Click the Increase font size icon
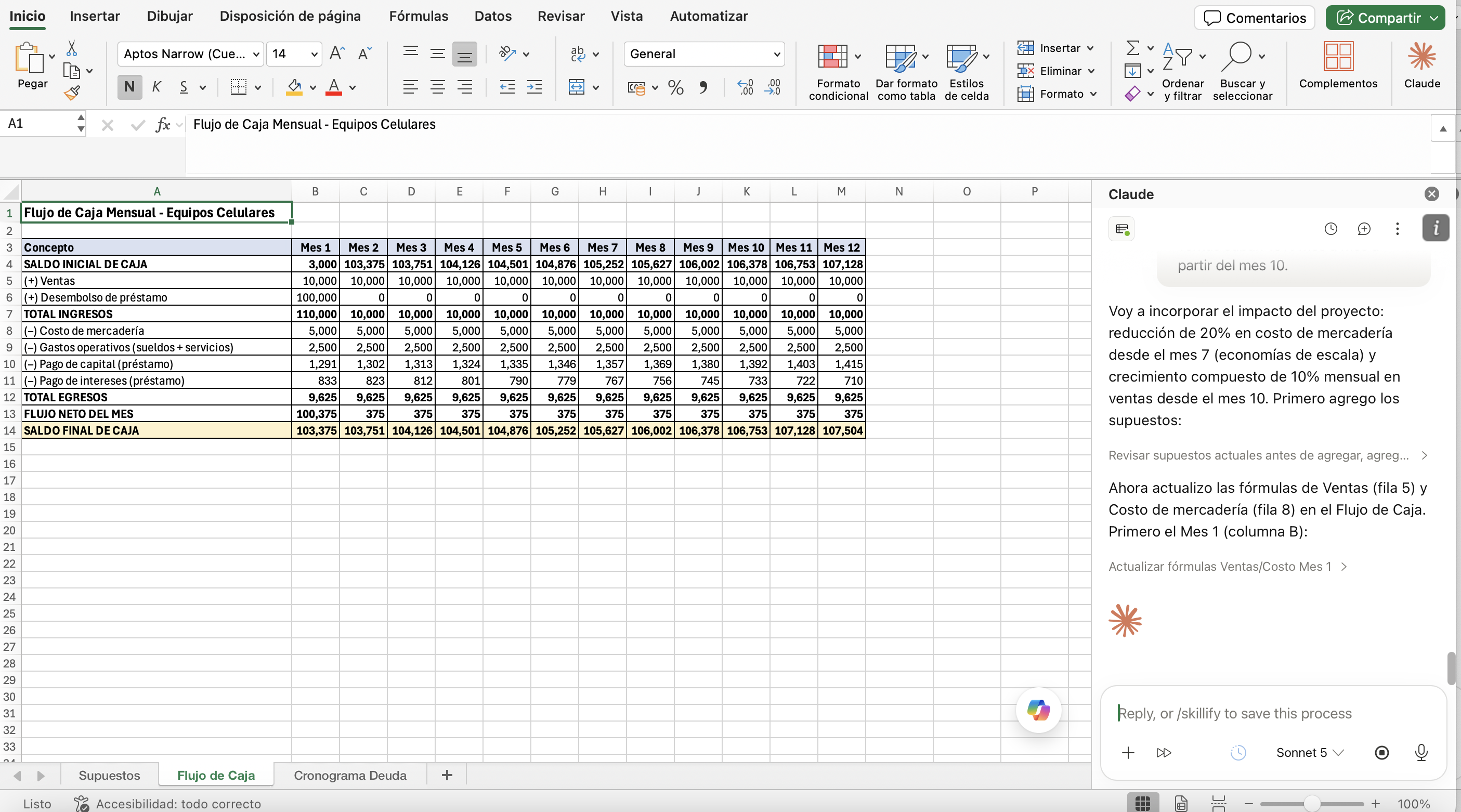The width and height of the screenshot is (1461, 812). tap(337, 54)
